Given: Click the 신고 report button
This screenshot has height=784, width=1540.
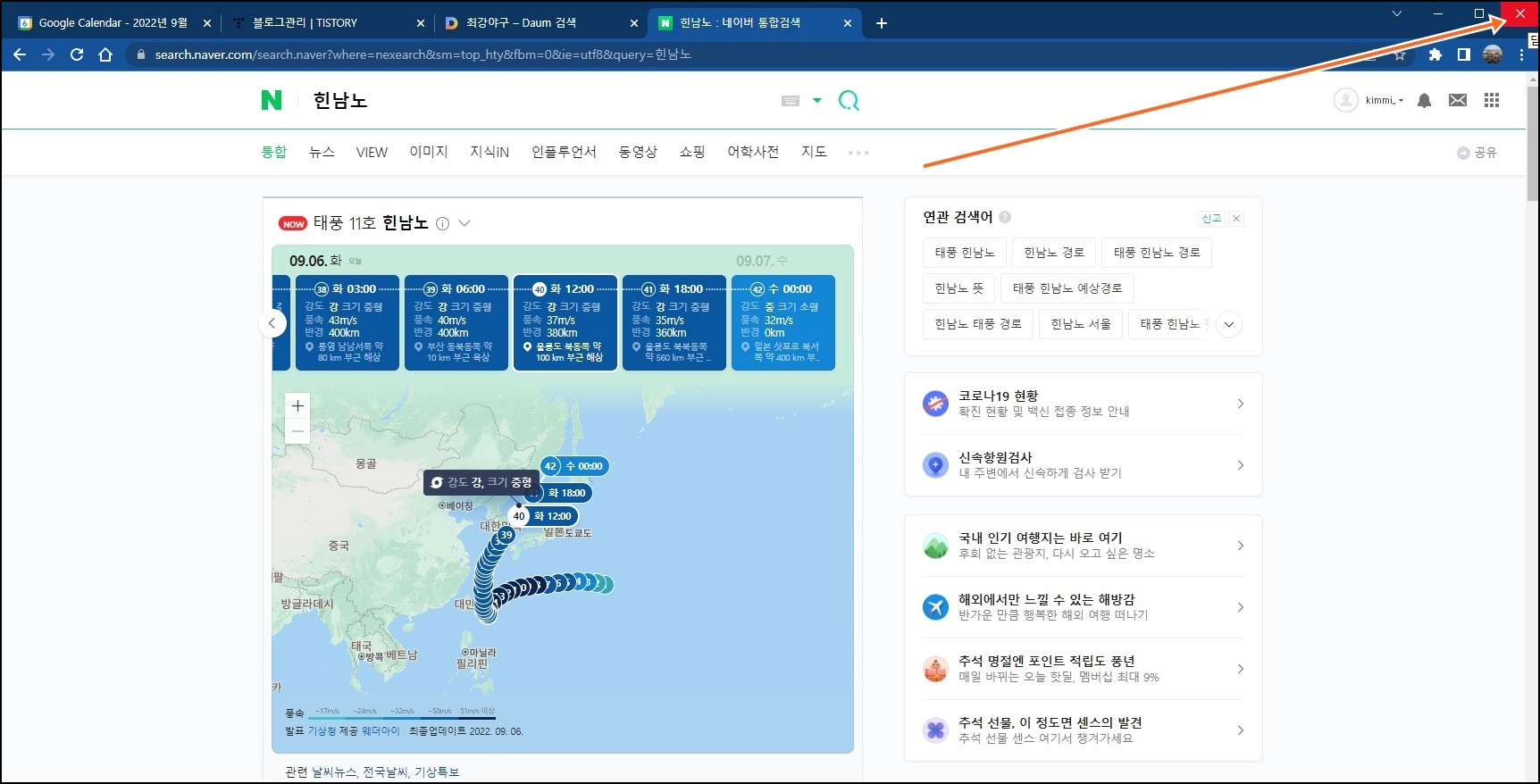Looking at the screenshot, I should click(x=1211, y=219).
